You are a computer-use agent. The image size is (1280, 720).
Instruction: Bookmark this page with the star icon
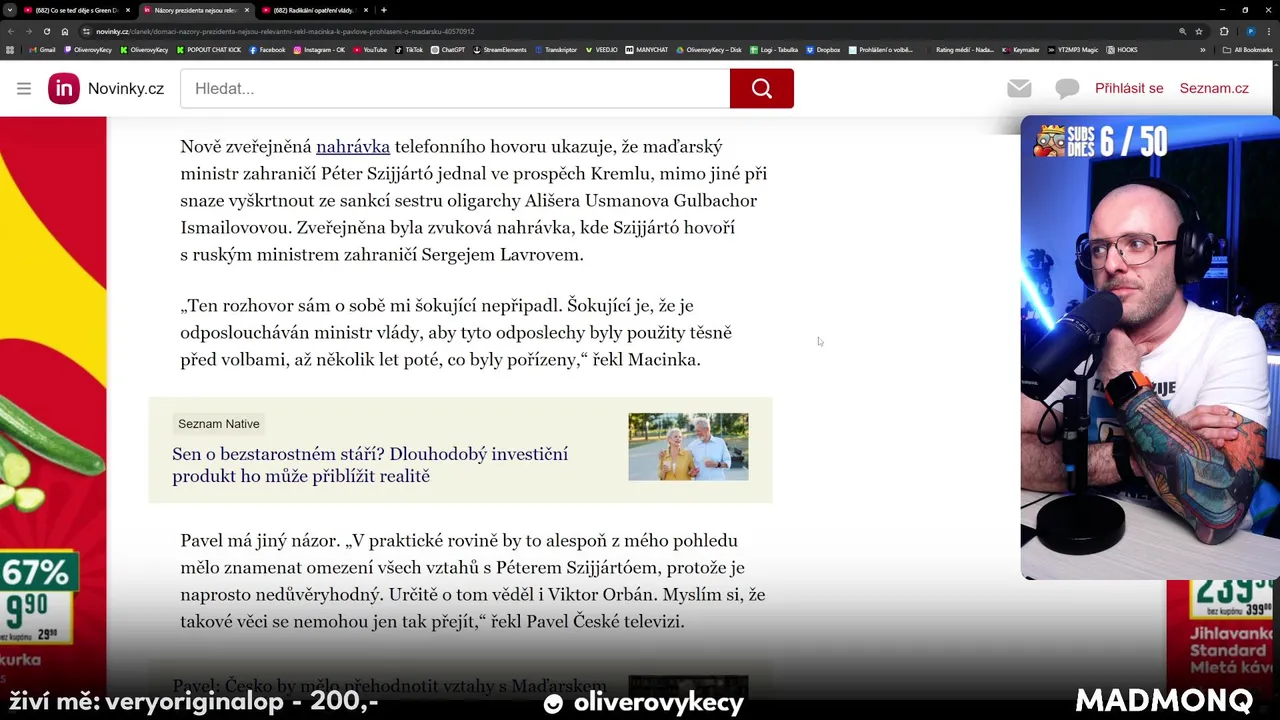(x=1199, y=31)
